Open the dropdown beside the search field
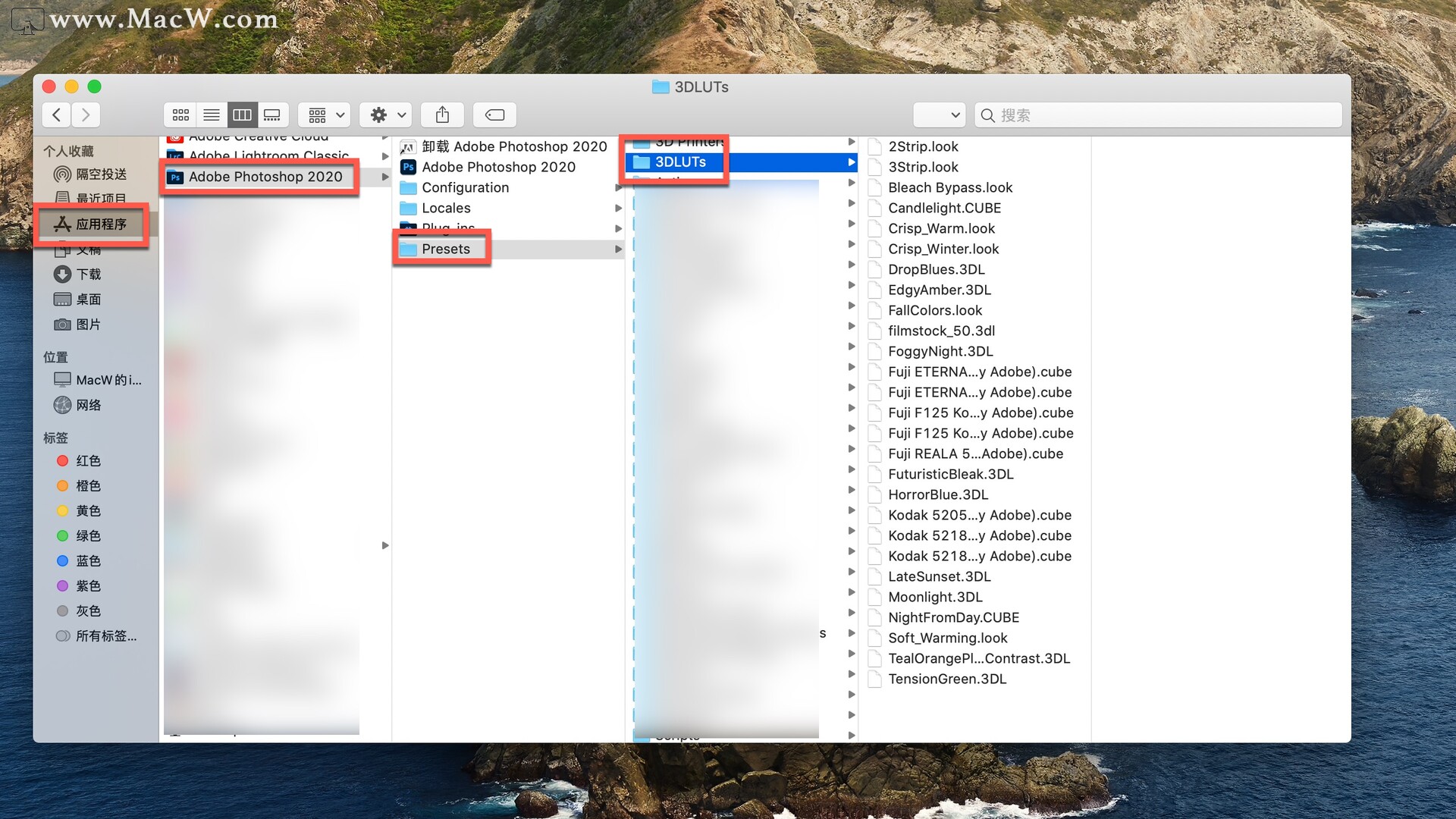 (940, 115)
